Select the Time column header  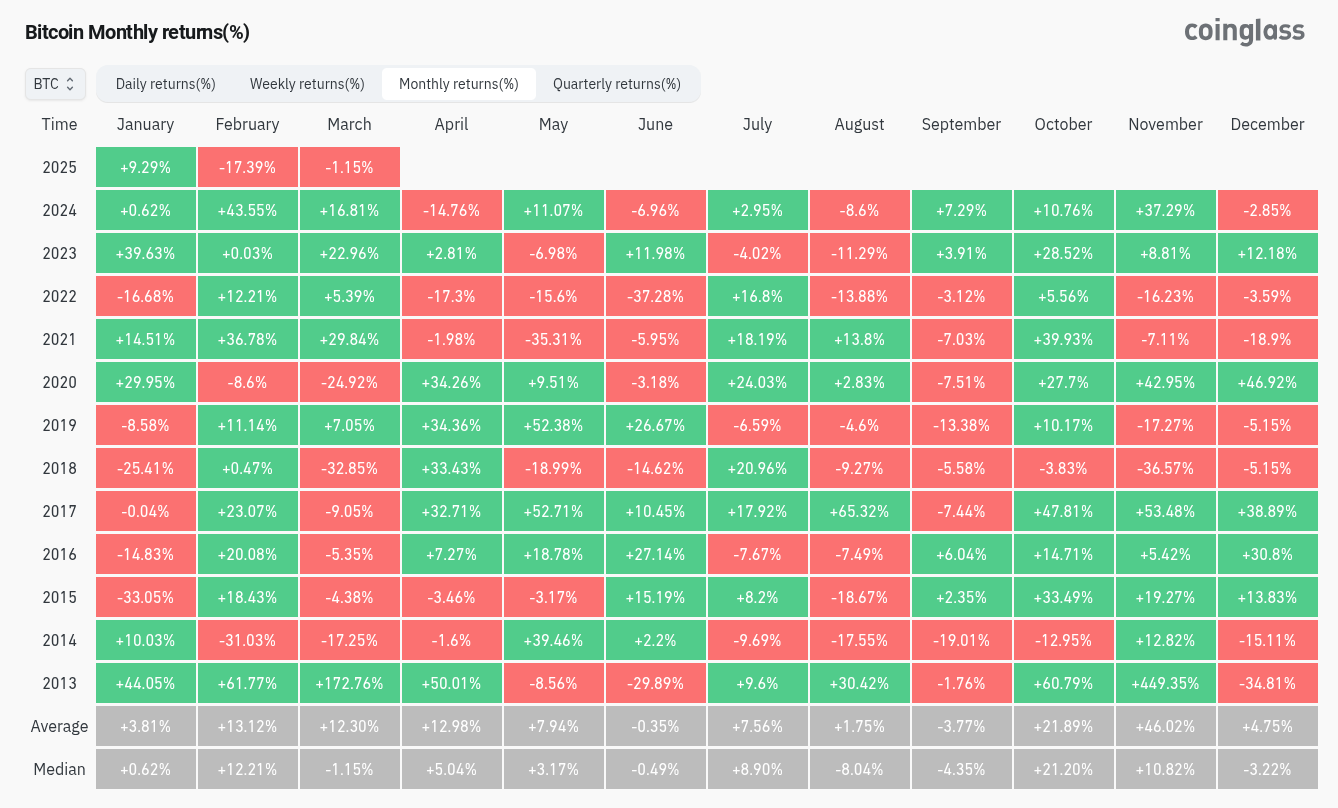coord(59,124)
